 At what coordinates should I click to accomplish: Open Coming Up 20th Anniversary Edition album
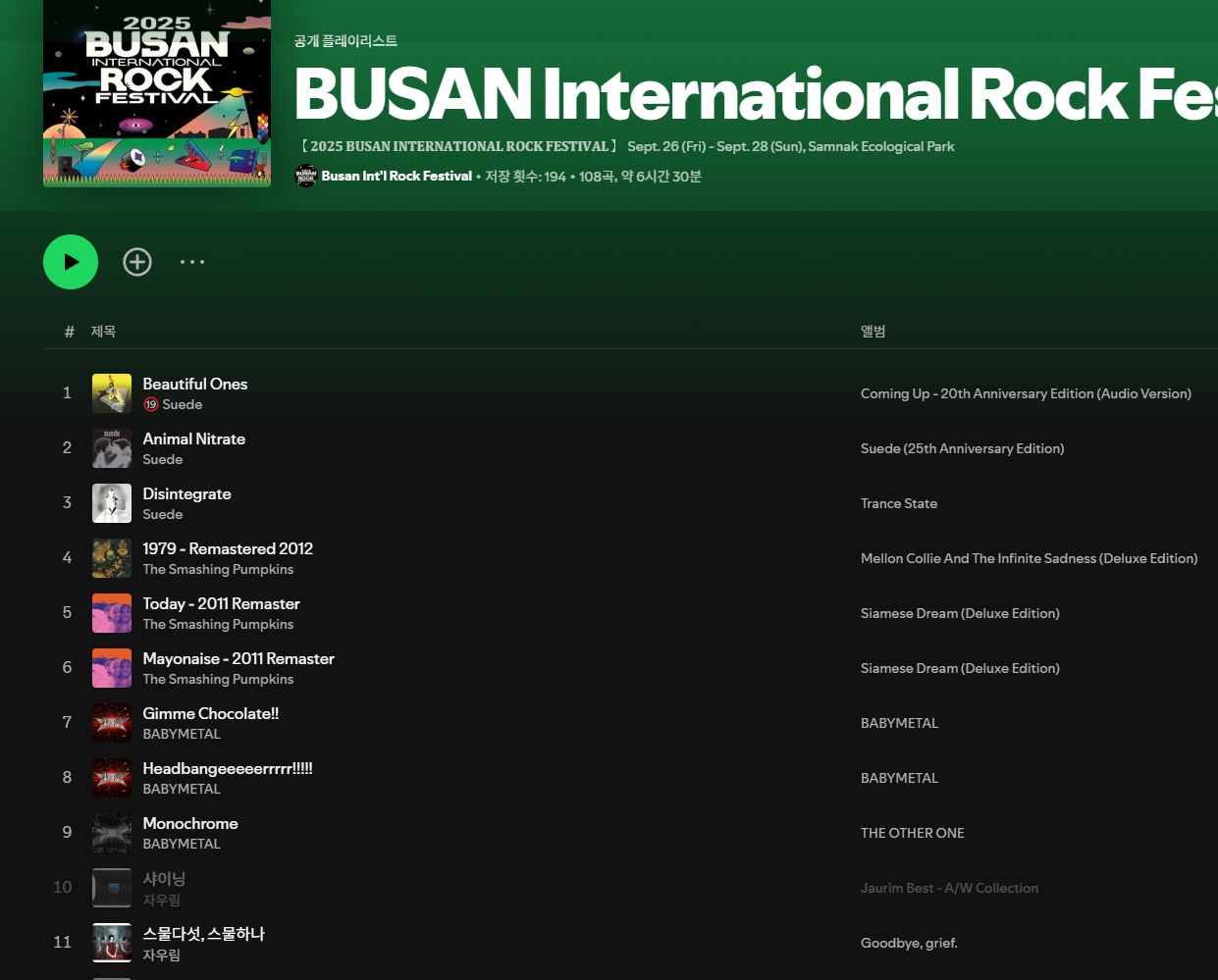click(x=1026, y=393)
